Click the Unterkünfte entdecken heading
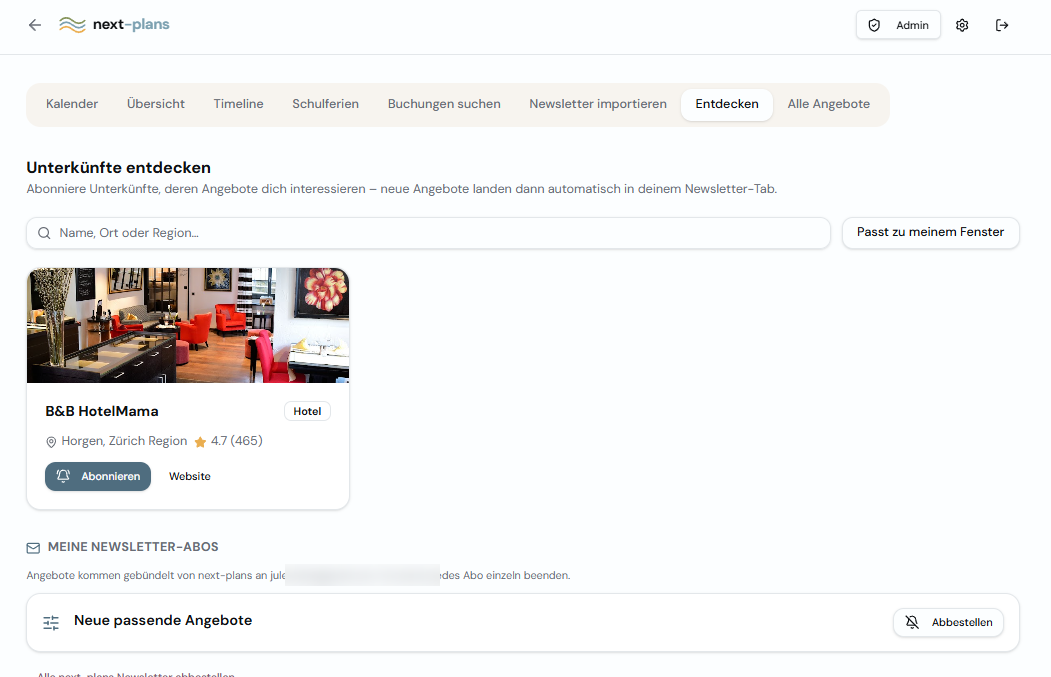This screenshot has height=677, width=1051. coord(119,168)
